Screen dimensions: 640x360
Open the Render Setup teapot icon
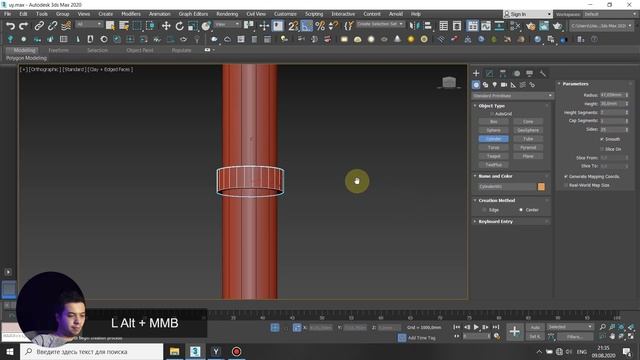click(x=531, y=26)
